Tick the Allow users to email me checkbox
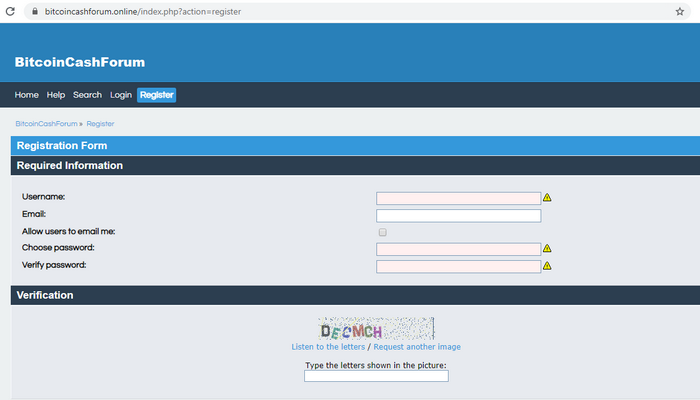700x400 pixels. (x=383, y=232)
